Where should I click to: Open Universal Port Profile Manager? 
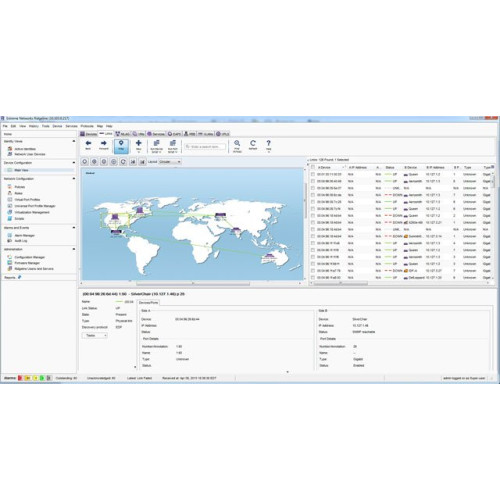pyautogui.click(x=35, y=206)
